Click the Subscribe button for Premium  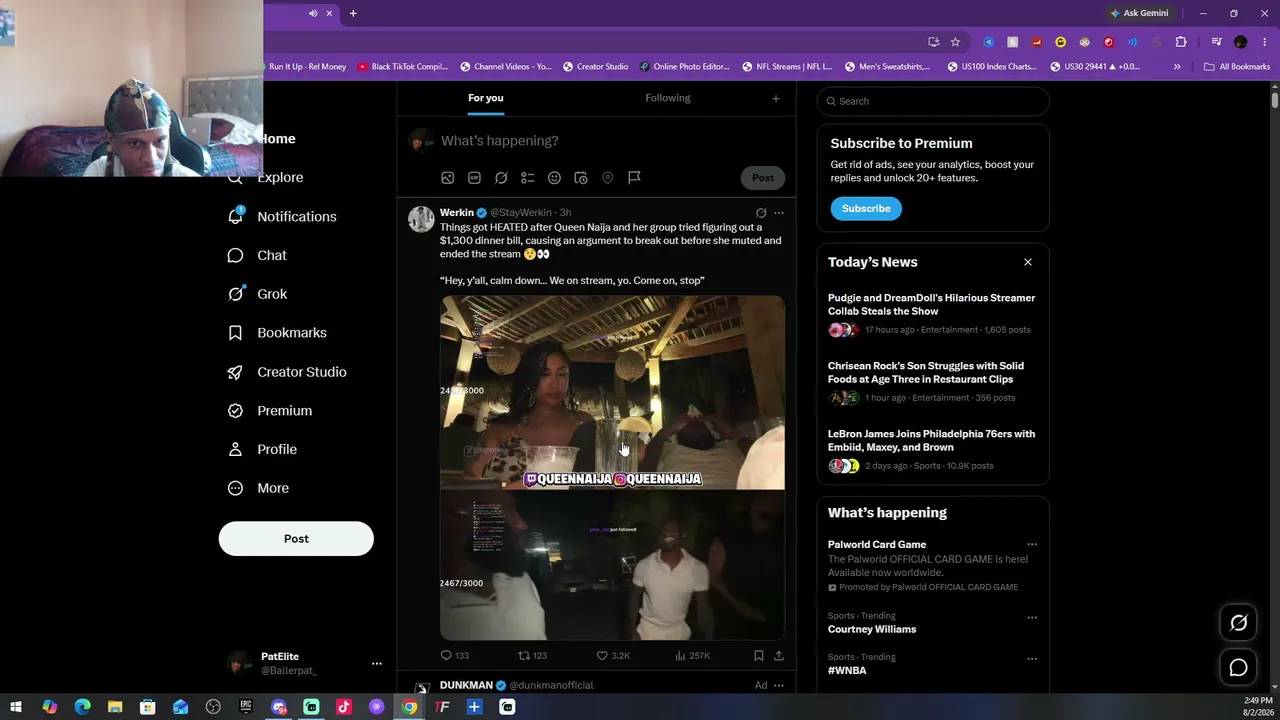(x=866, y=208)
